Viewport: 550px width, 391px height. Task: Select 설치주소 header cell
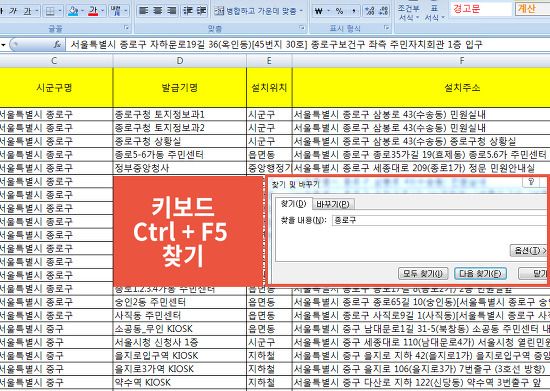421,87
